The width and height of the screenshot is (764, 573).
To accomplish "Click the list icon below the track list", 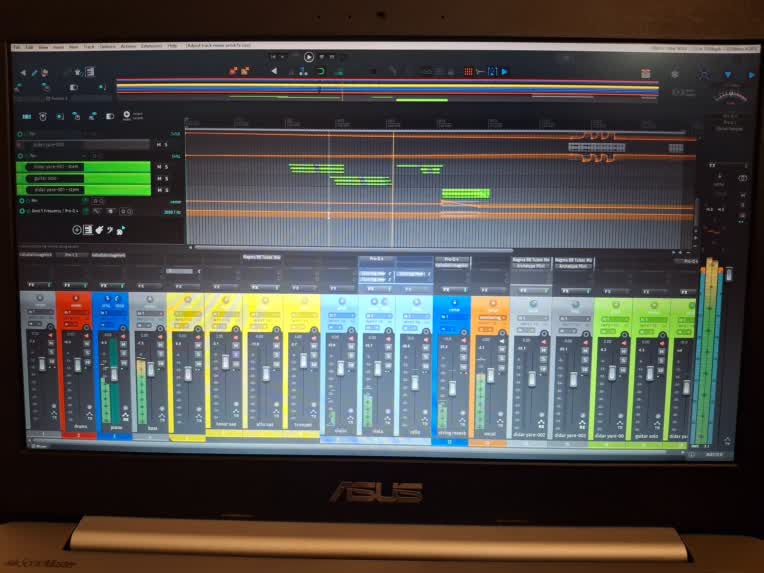I will (x=88, y=230).
